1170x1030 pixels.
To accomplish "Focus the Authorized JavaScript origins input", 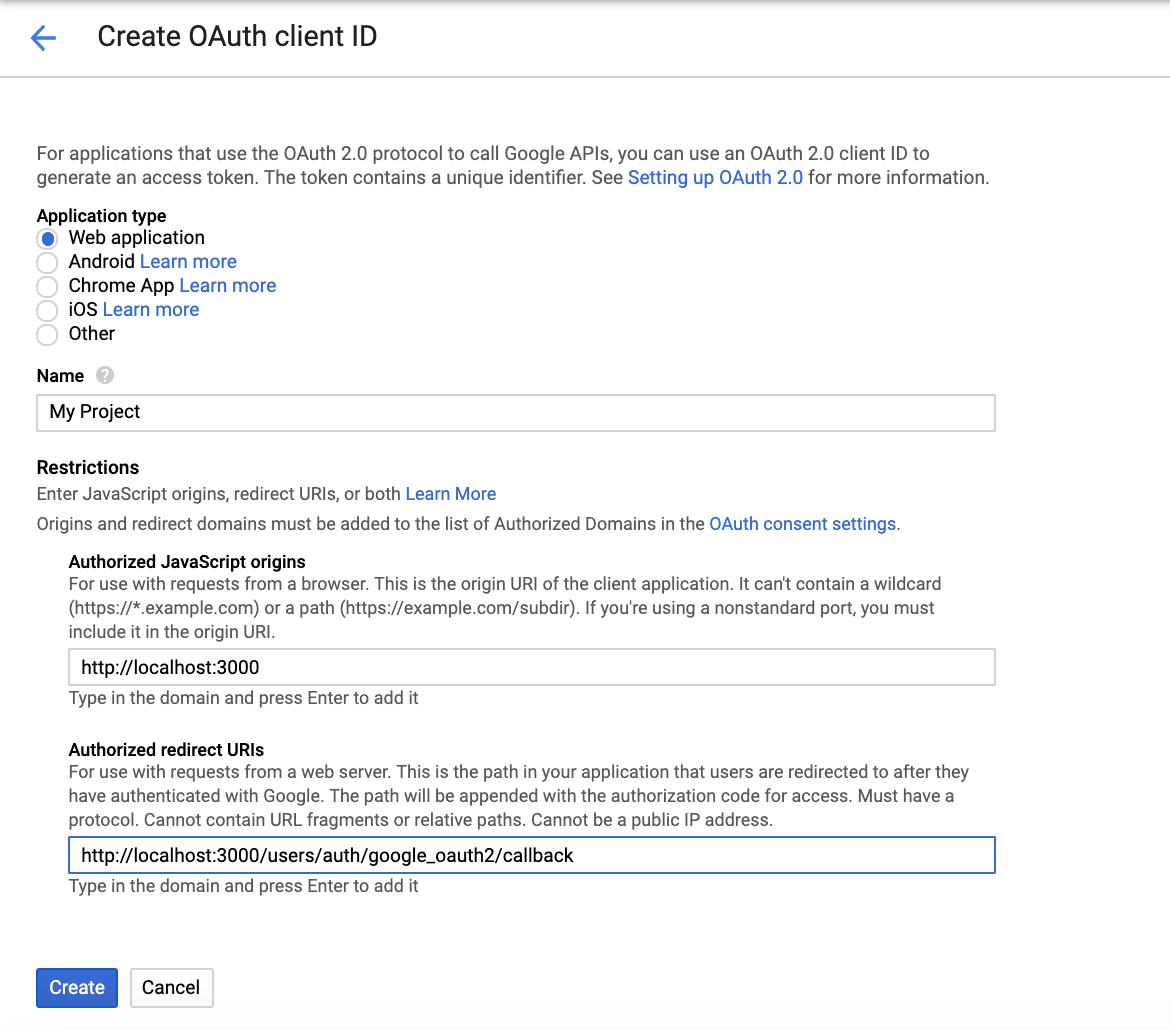I will coord(531,667).
